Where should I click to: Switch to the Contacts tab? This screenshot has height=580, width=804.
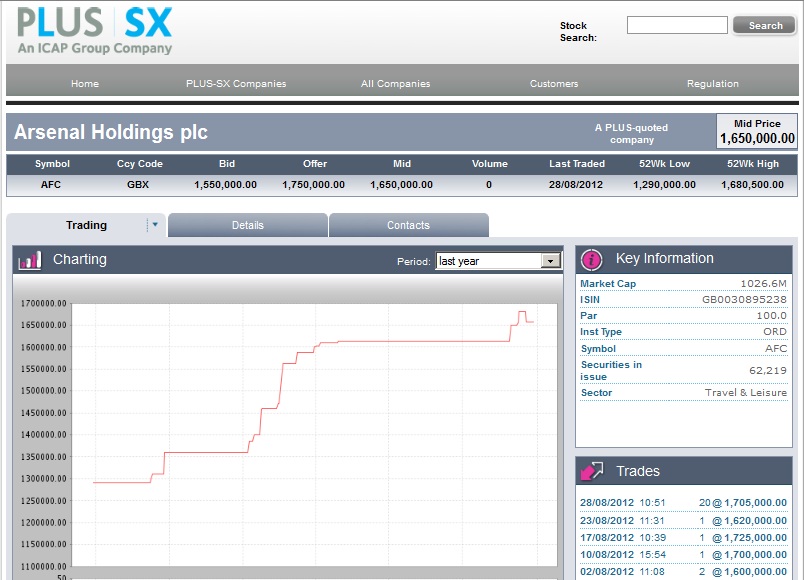click(x=408, y=225)
